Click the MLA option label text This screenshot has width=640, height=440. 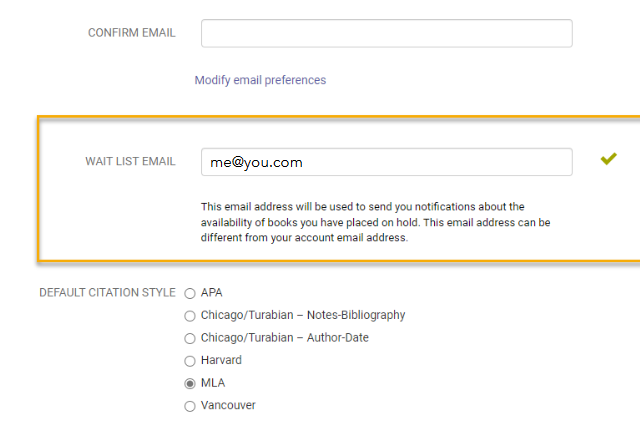tap(212, 383)
